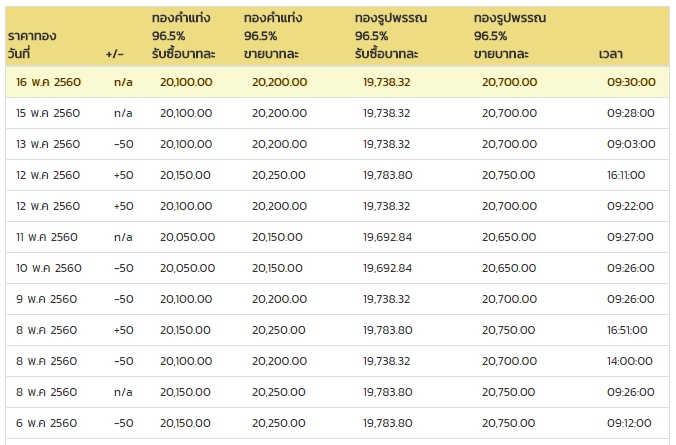Click the -50 change on 13 พ.ค row
The width and height of the screenshot is (676, 445).
pyautogui.click(x=124, y=144)
